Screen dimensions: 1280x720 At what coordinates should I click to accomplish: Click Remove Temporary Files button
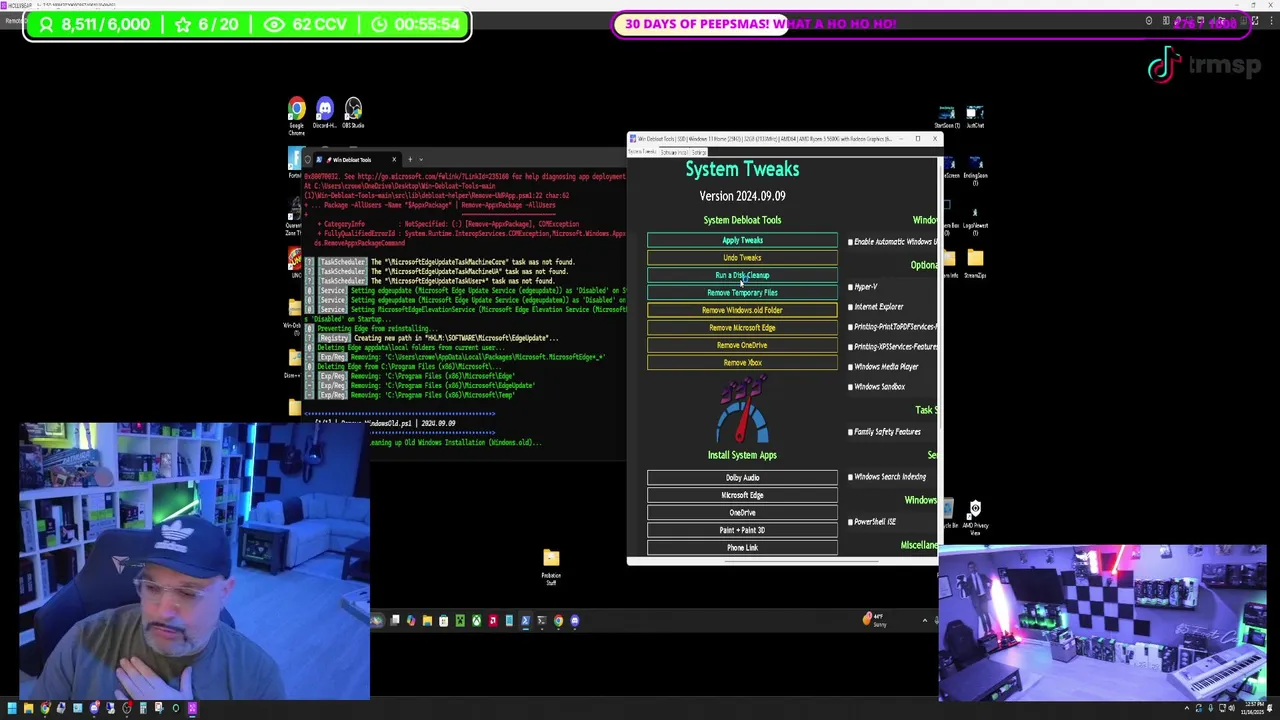[742, 293]
